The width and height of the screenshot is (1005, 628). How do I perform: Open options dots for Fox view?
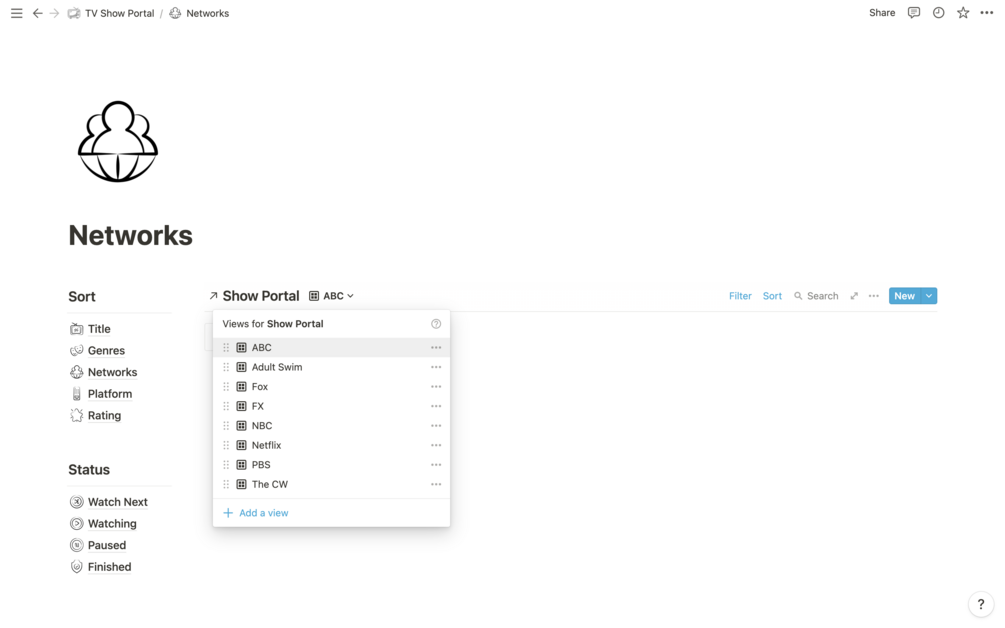point(436,386)
